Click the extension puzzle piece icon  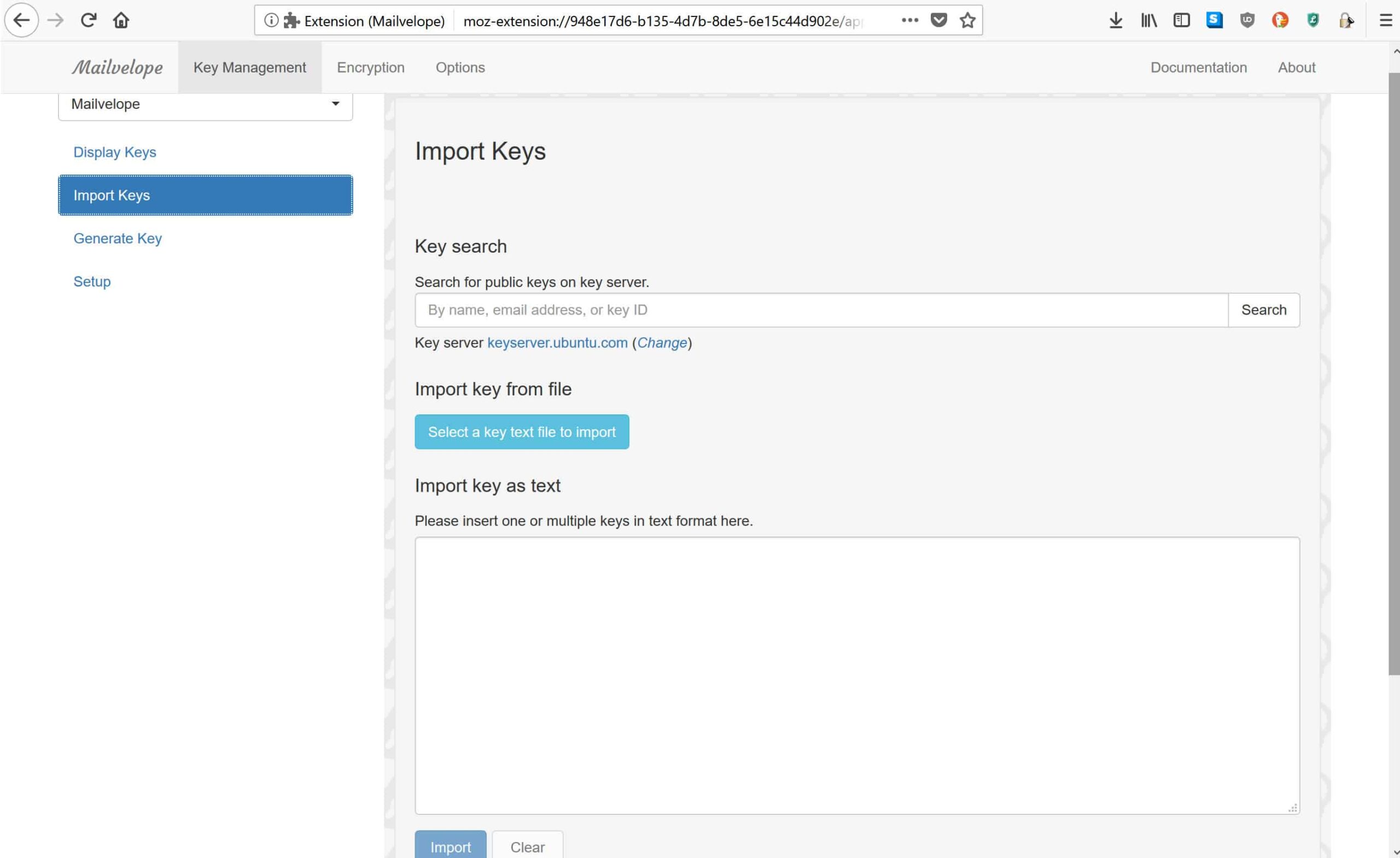pyautogui.click(x=291, y=20)
